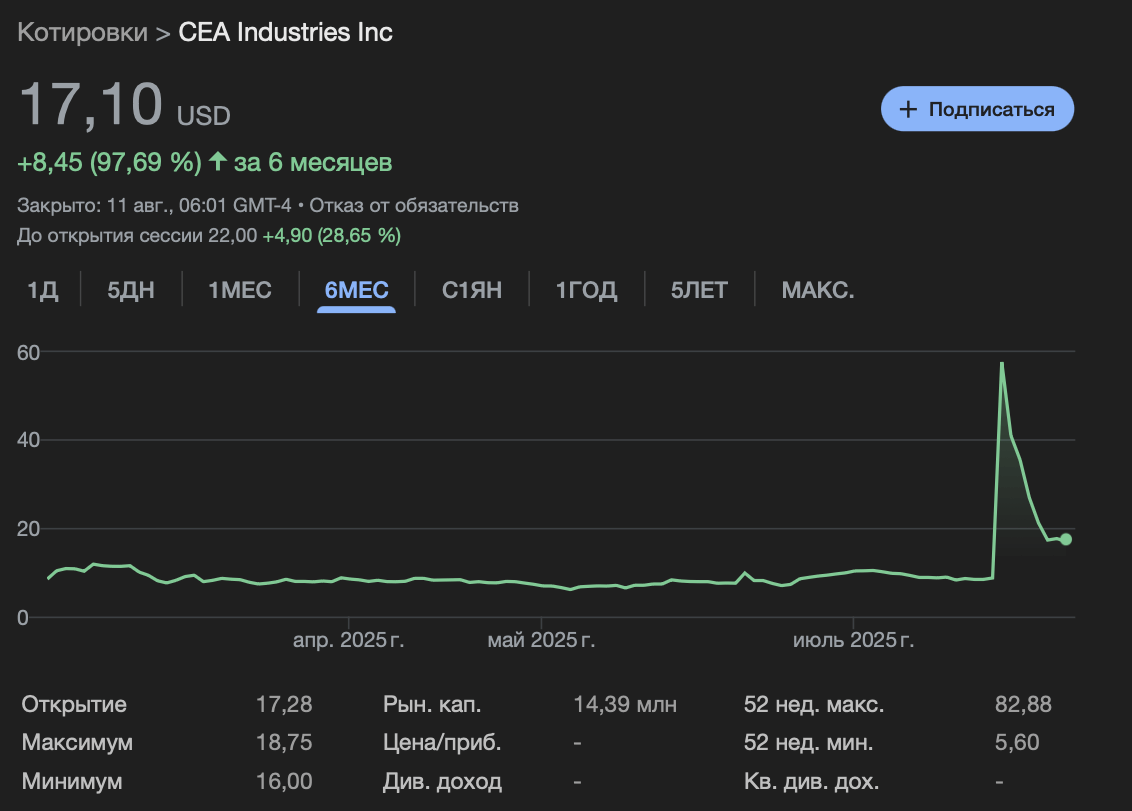
Task: Switch to the С1ЯН year-to-date tab
Action: point(471,290)
